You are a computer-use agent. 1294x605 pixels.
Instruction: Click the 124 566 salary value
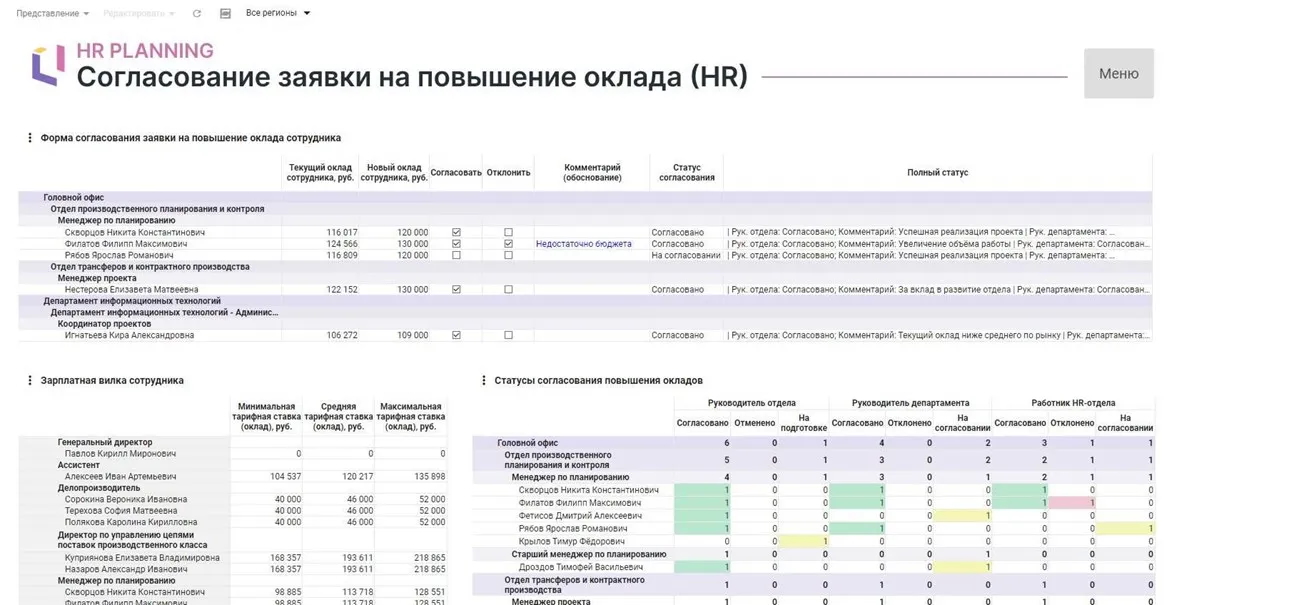(341, 244)
